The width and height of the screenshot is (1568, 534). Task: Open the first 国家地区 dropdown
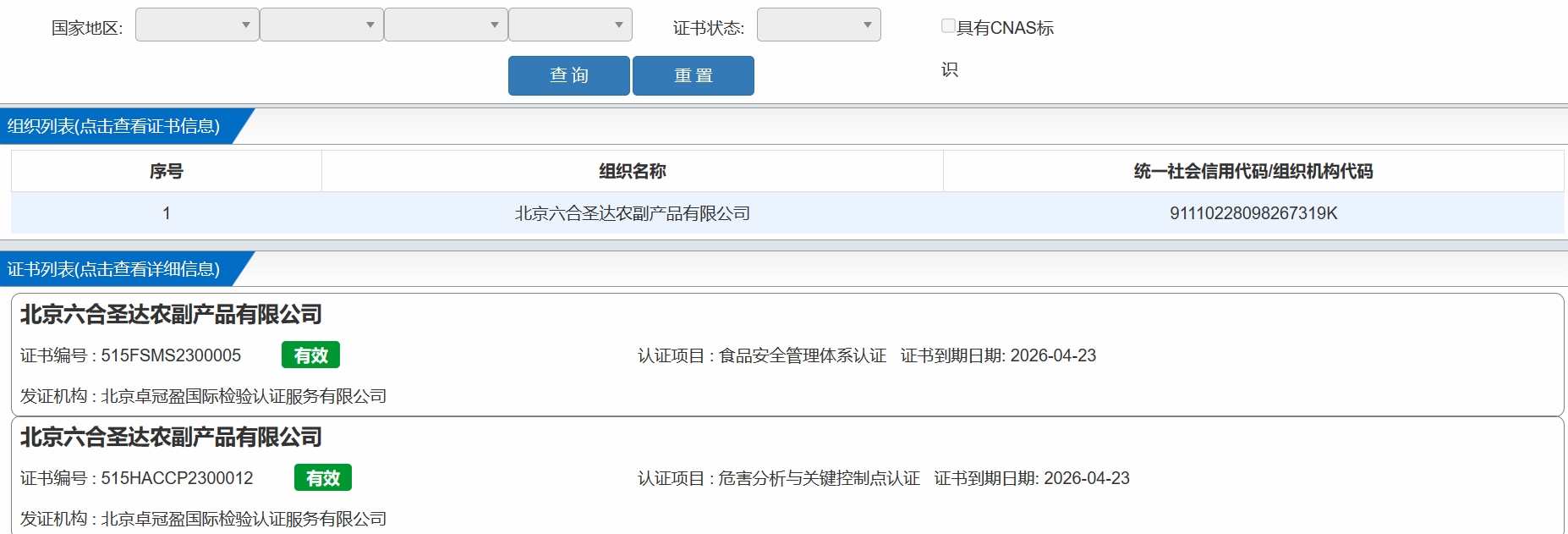tap(197, 25)
